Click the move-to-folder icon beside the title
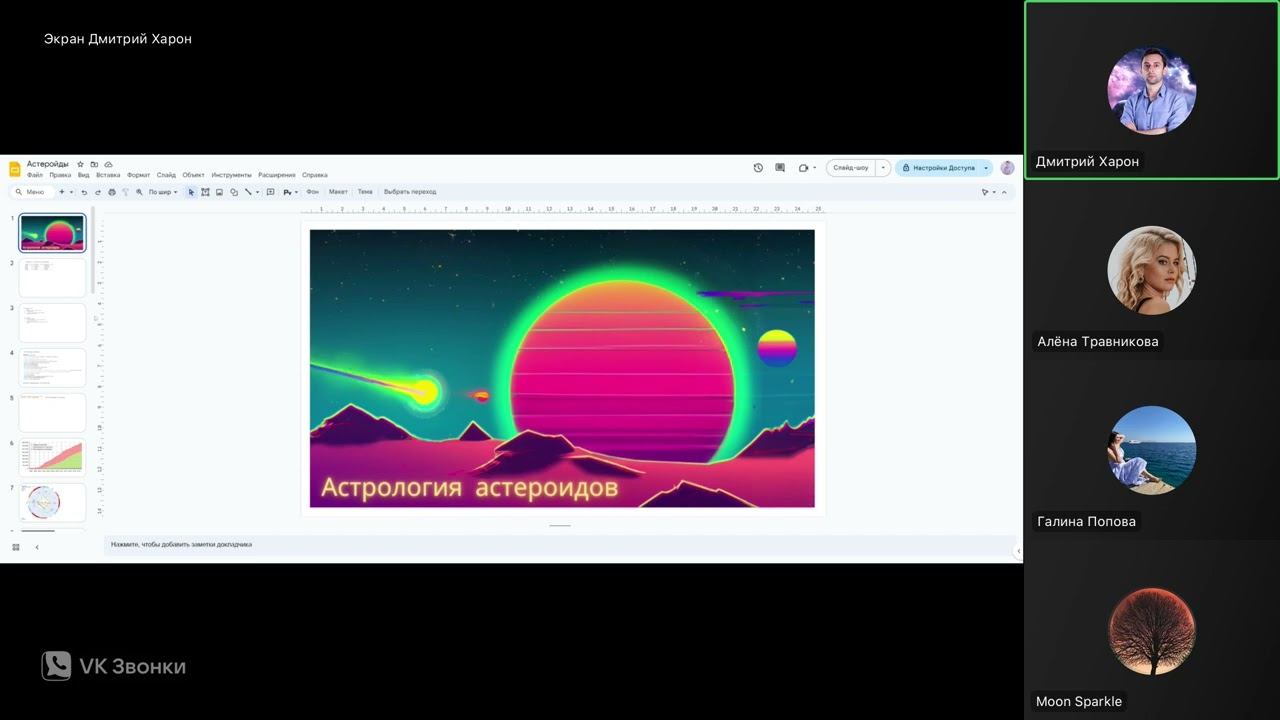The width and height of the screenshot is (1280, 720). pyautogui.click(x=94, y=164)
